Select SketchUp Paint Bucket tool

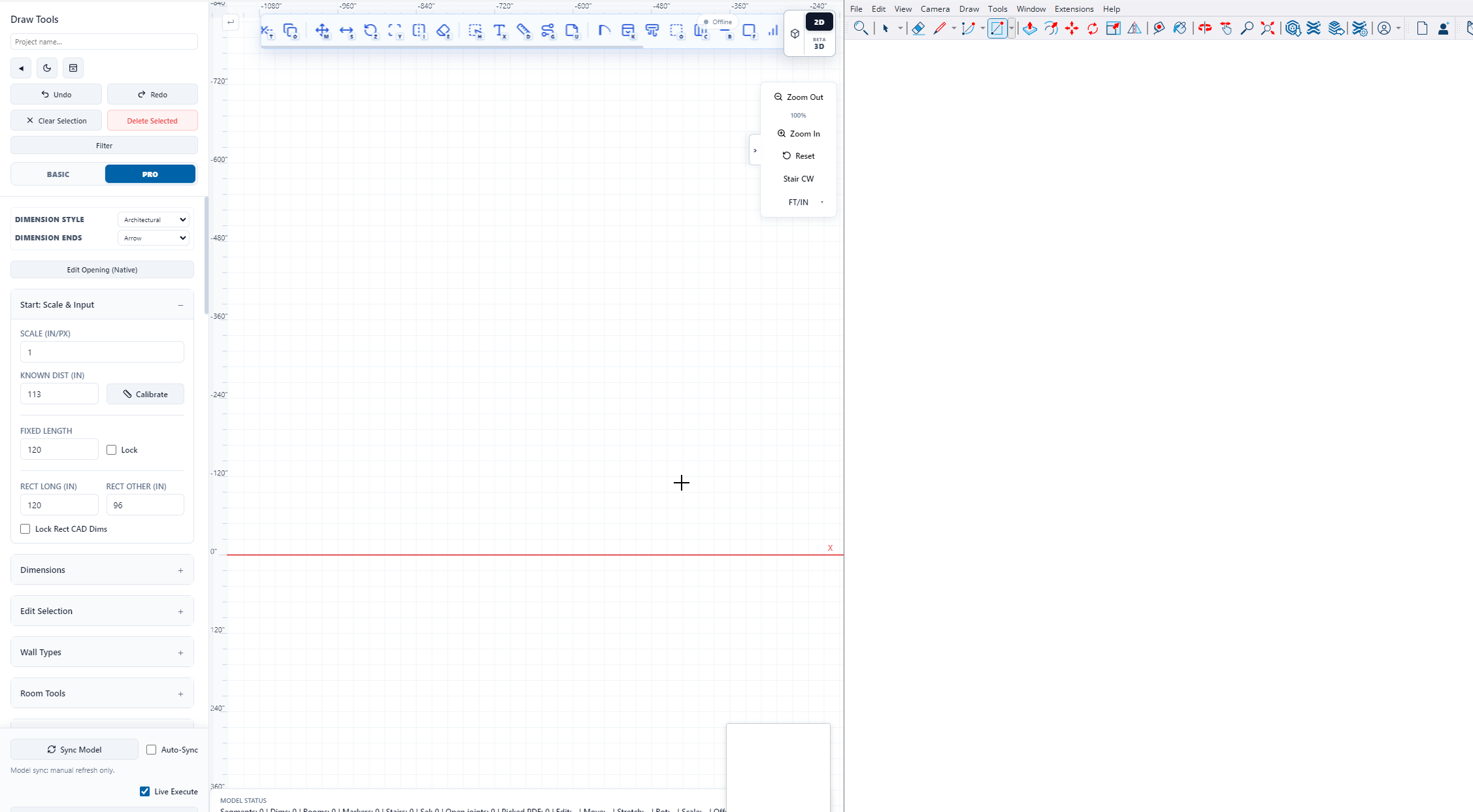point(1180,28)
